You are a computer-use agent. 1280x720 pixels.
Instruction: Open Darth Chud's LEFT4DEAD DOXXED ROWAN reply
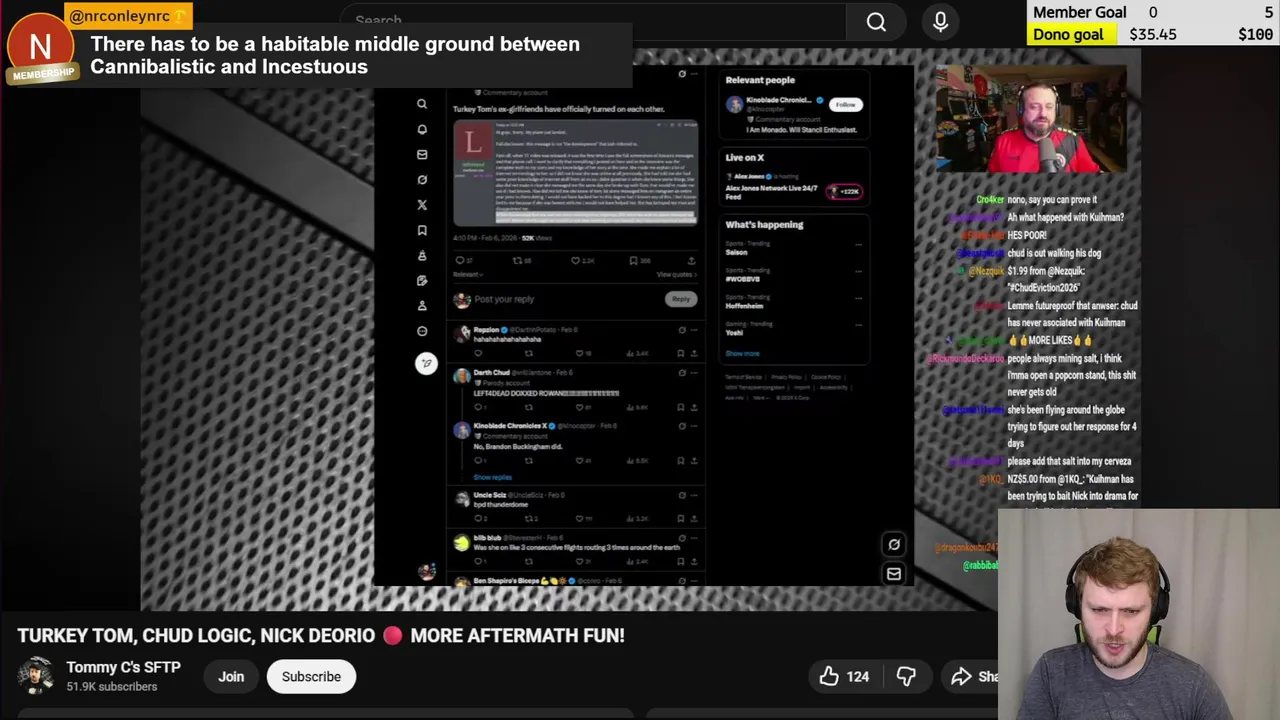click(546, 393)
